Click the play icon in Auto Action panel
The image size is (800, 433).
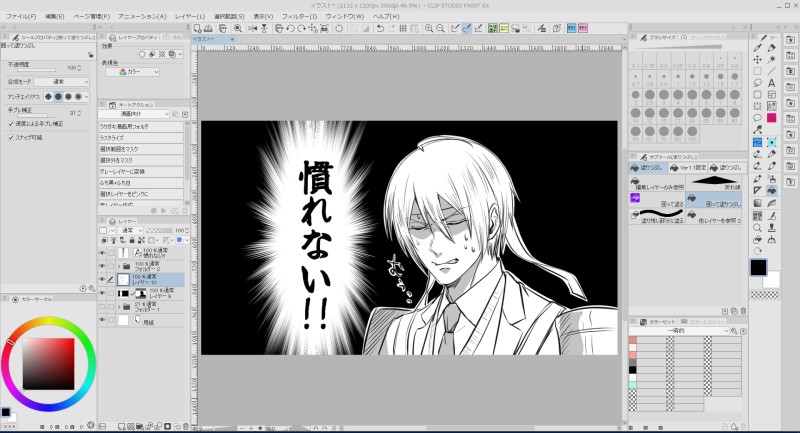coord(164,210)
